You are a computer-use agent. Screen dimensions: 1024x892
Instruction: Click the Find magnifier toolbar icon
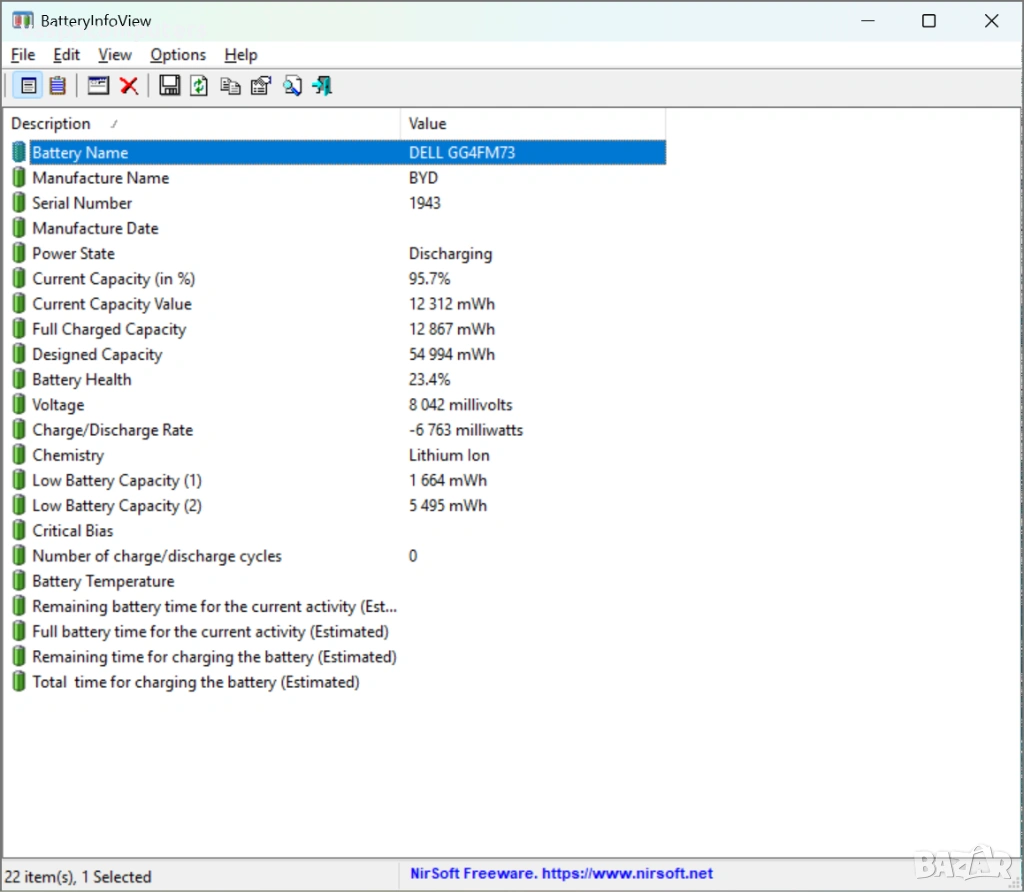[x=292, y=86]
